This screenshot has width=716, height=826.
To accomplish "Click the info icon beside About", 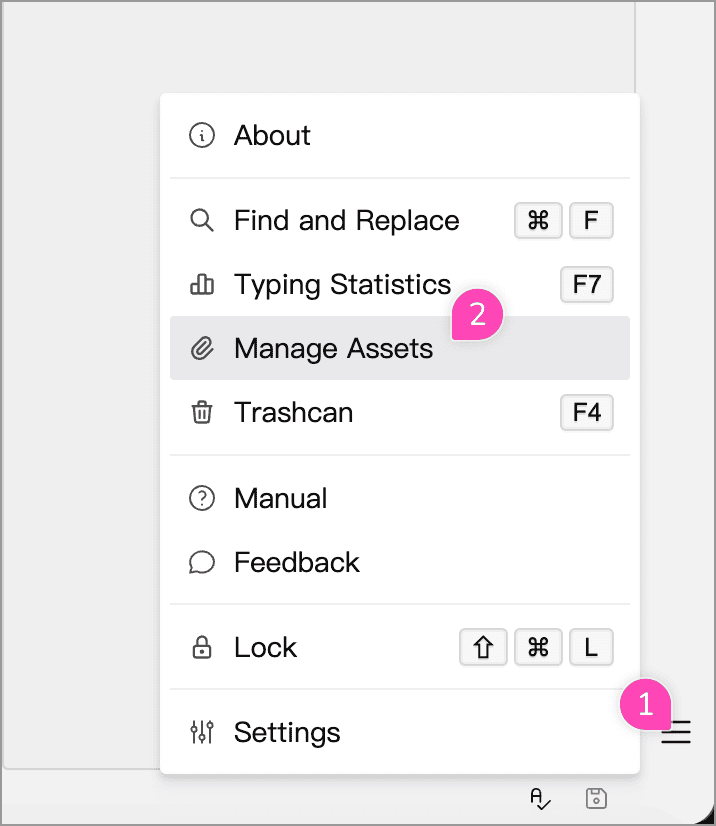I will pos(202,136).
